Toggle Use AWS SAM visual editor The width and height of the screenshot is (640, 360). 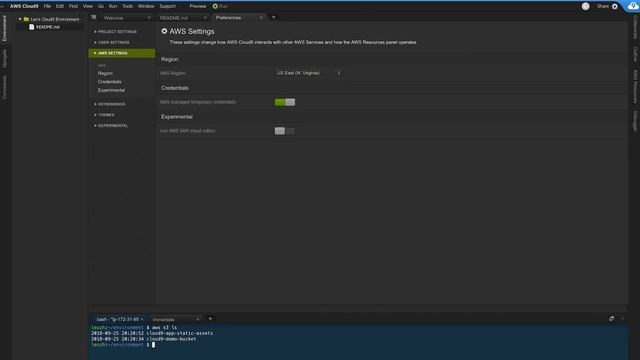[284, 131]
